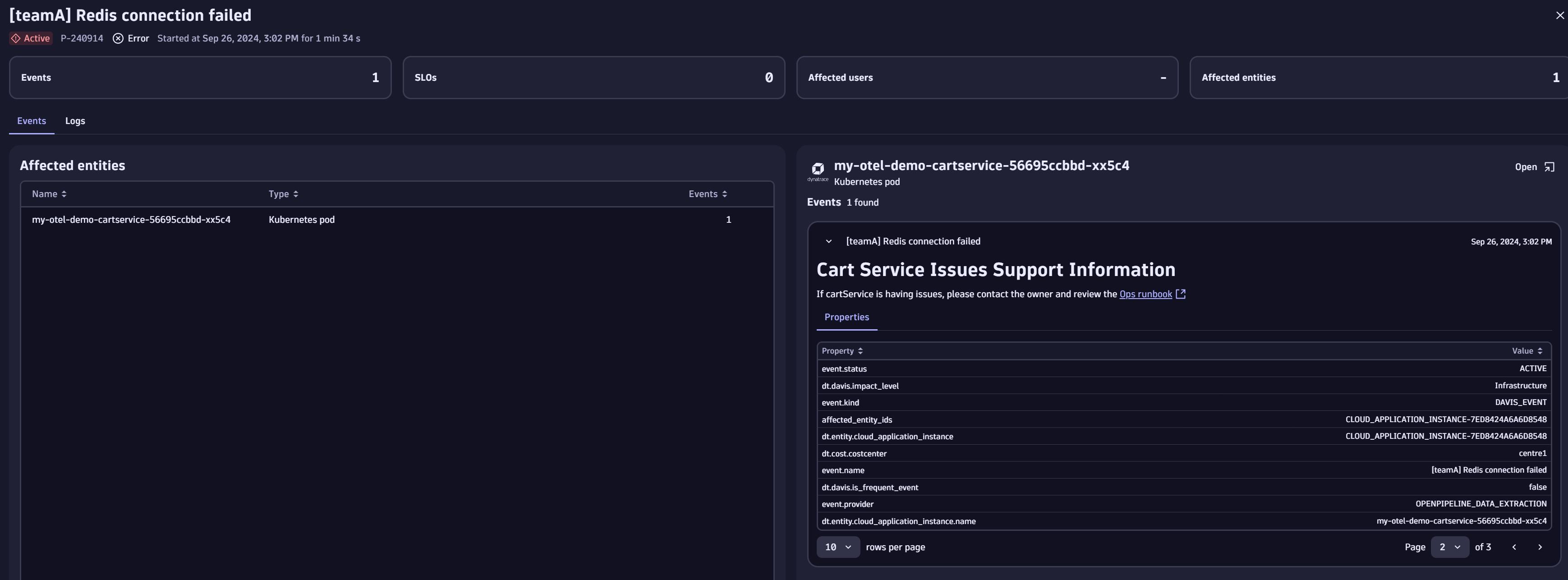
Task: Switch to the Logs tab
Action: (x=75, y=121)
